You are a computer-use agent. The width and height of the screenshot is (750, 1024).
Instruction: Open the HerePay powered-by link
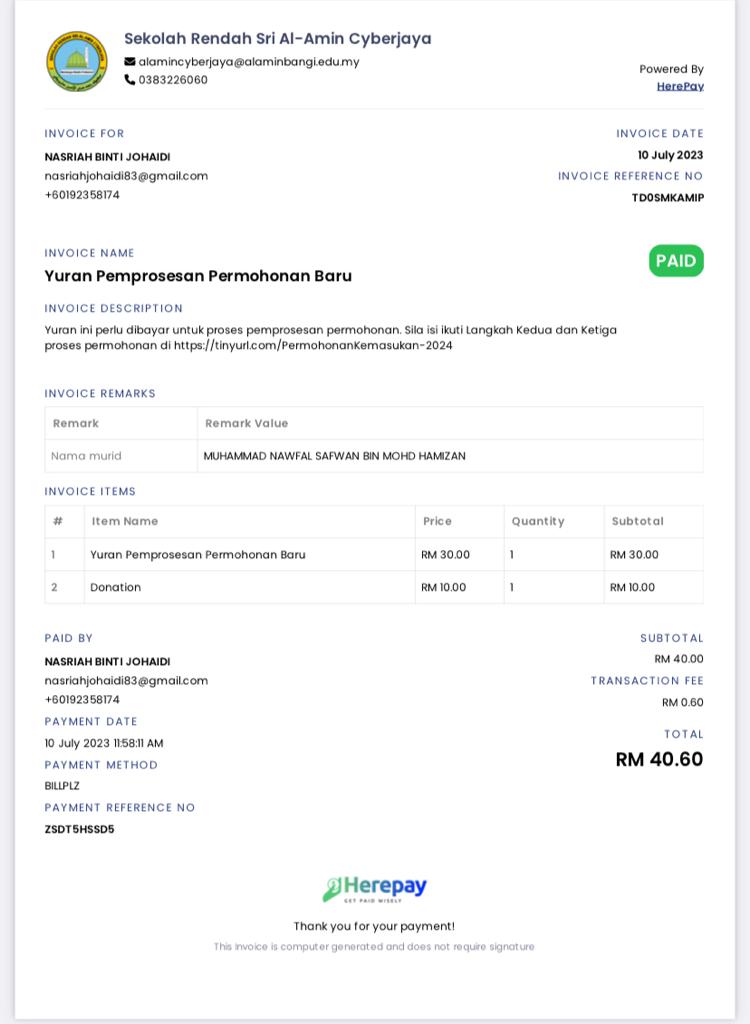(x=680, y=86)
